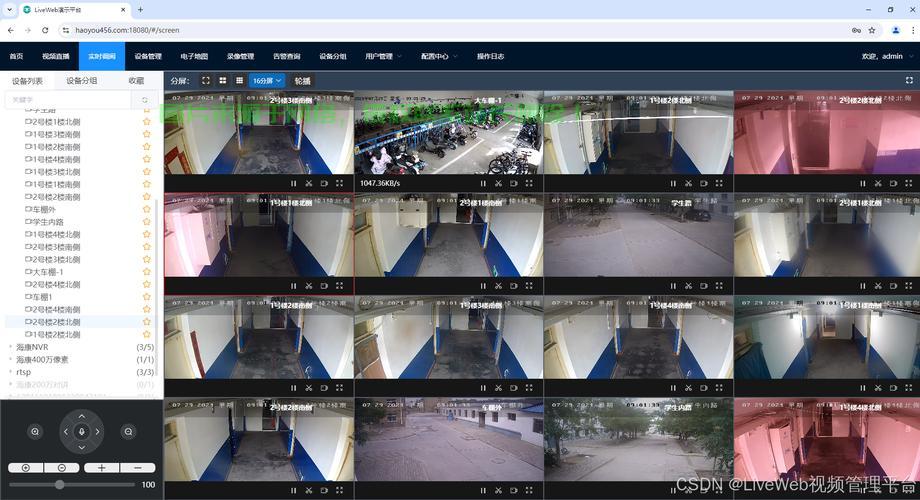Favorite the 1号楼4楼北侧 camera star
The height and width of the screenshot is (500, 920).
tap(147, 234)
